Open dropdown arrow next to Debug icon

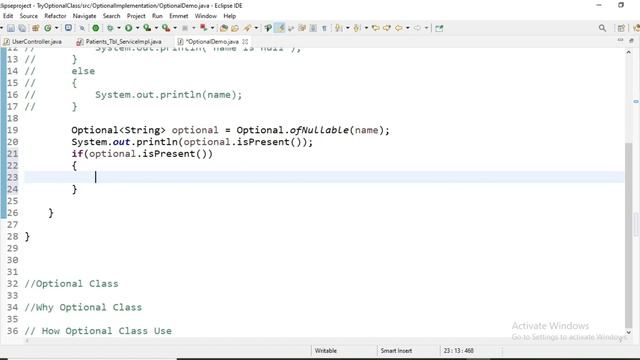[119, 28]
